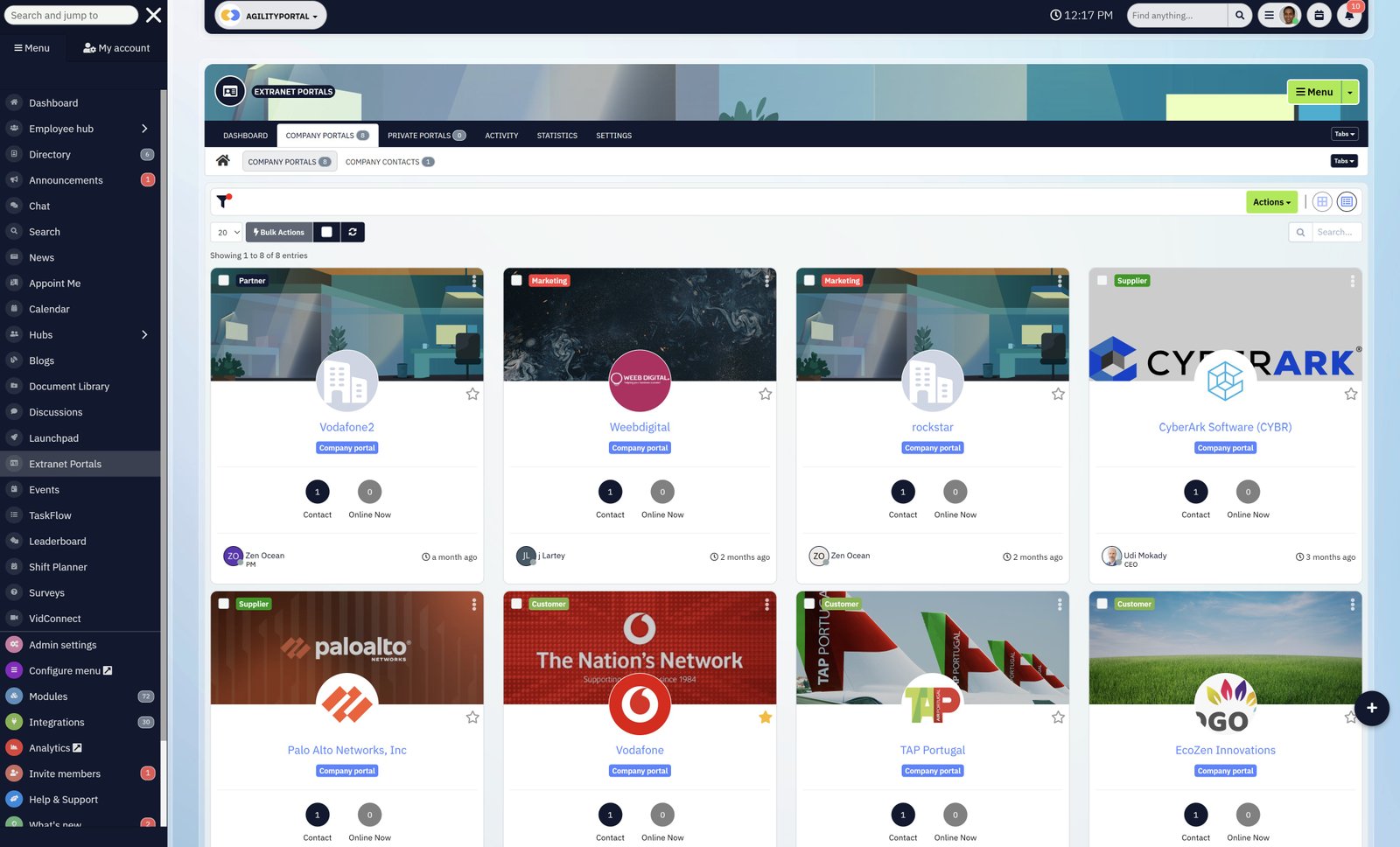1400x847 pixels.
Task: Click the Bulk Actions button
Action: pyautogui.click(x=279, y=232)
